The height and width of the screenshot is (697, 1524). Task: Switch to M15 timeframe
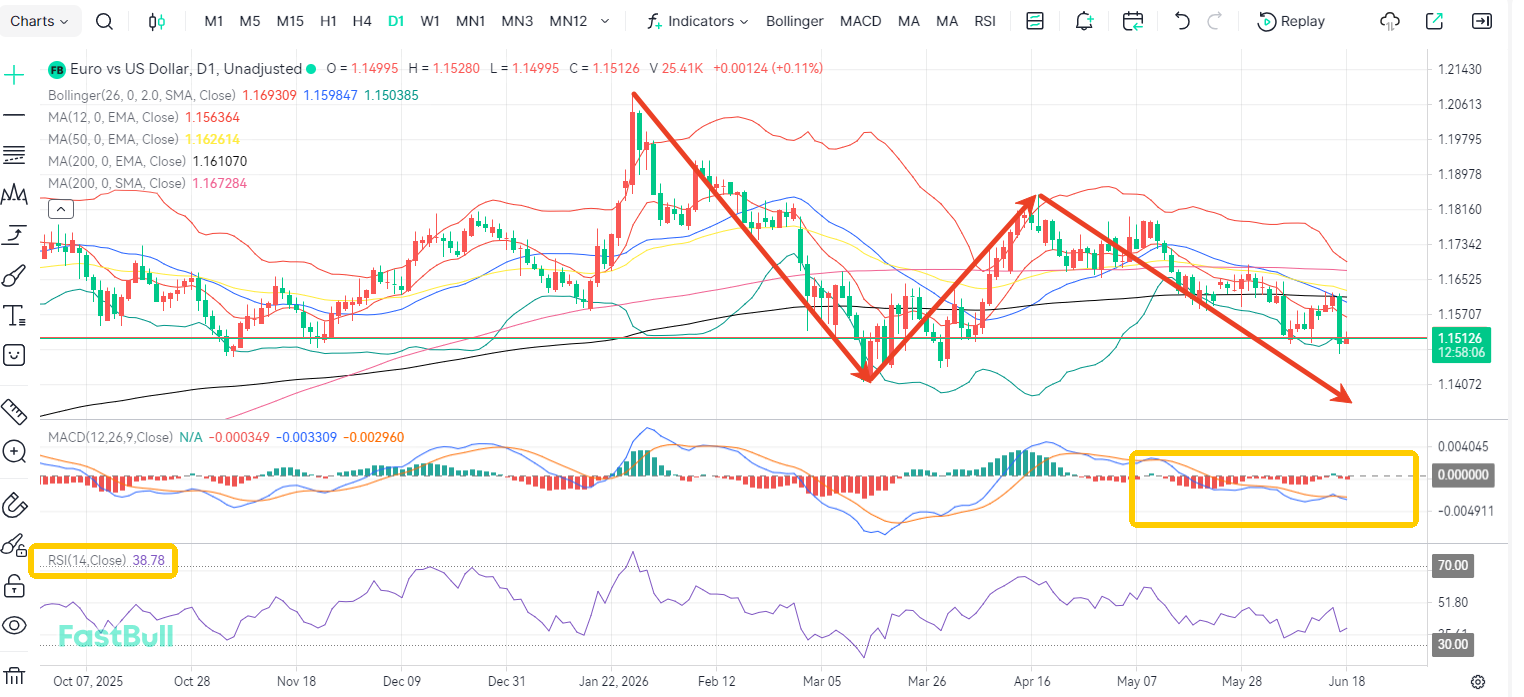click(290, 21)
